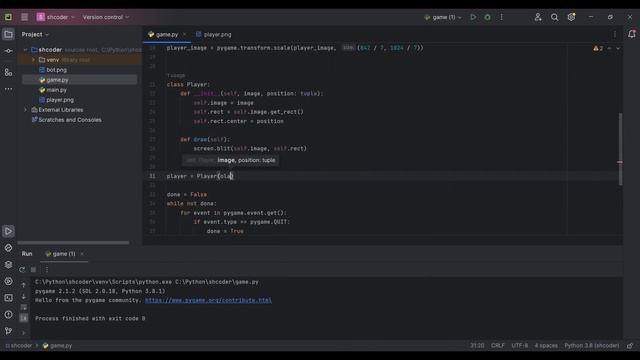Open the Commit tool window
This screenshot has height=360, width=640.
click(x=8, y=51)
